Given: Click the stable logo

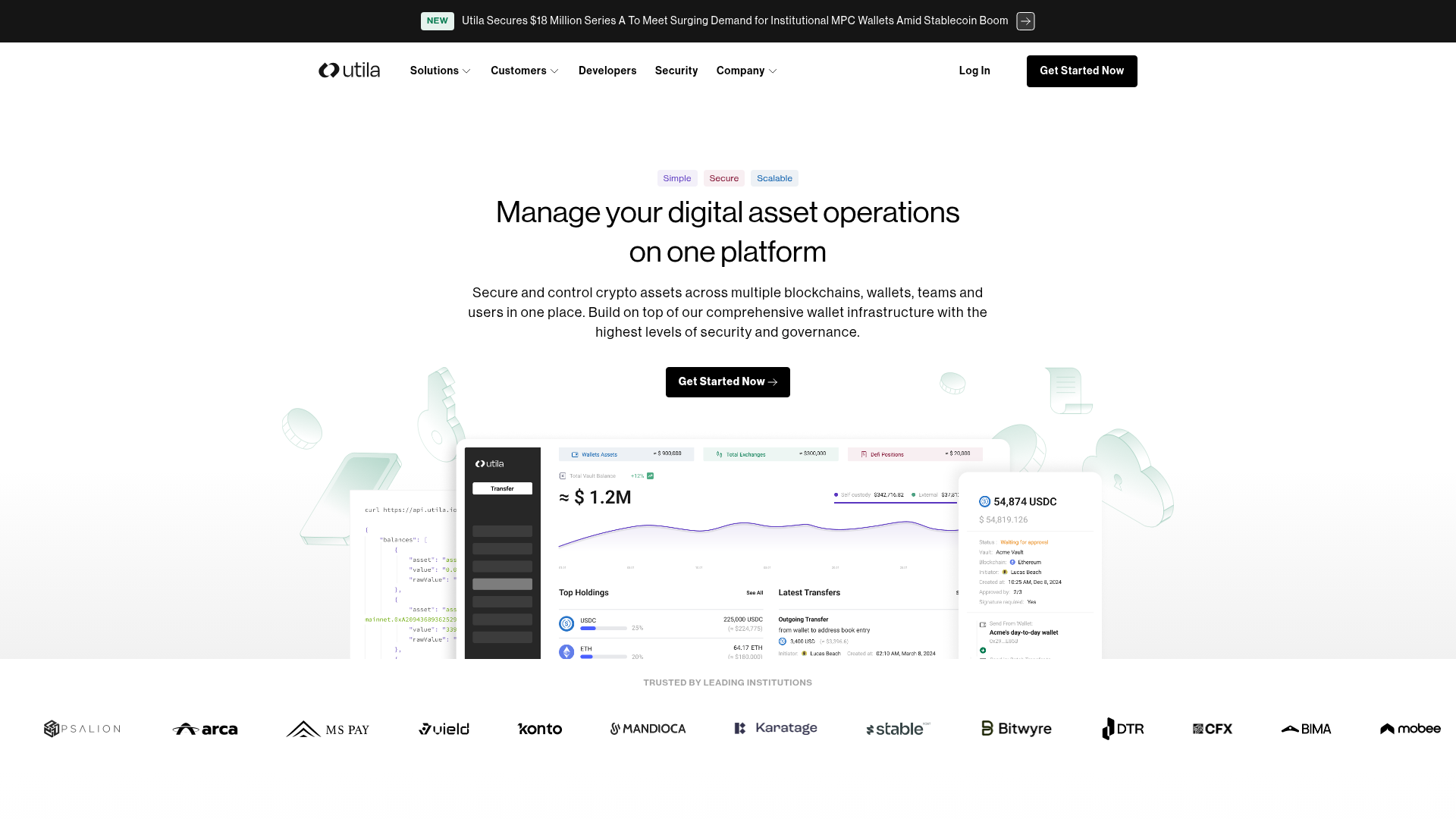Looking at the screenshot, I should point(898,729).
